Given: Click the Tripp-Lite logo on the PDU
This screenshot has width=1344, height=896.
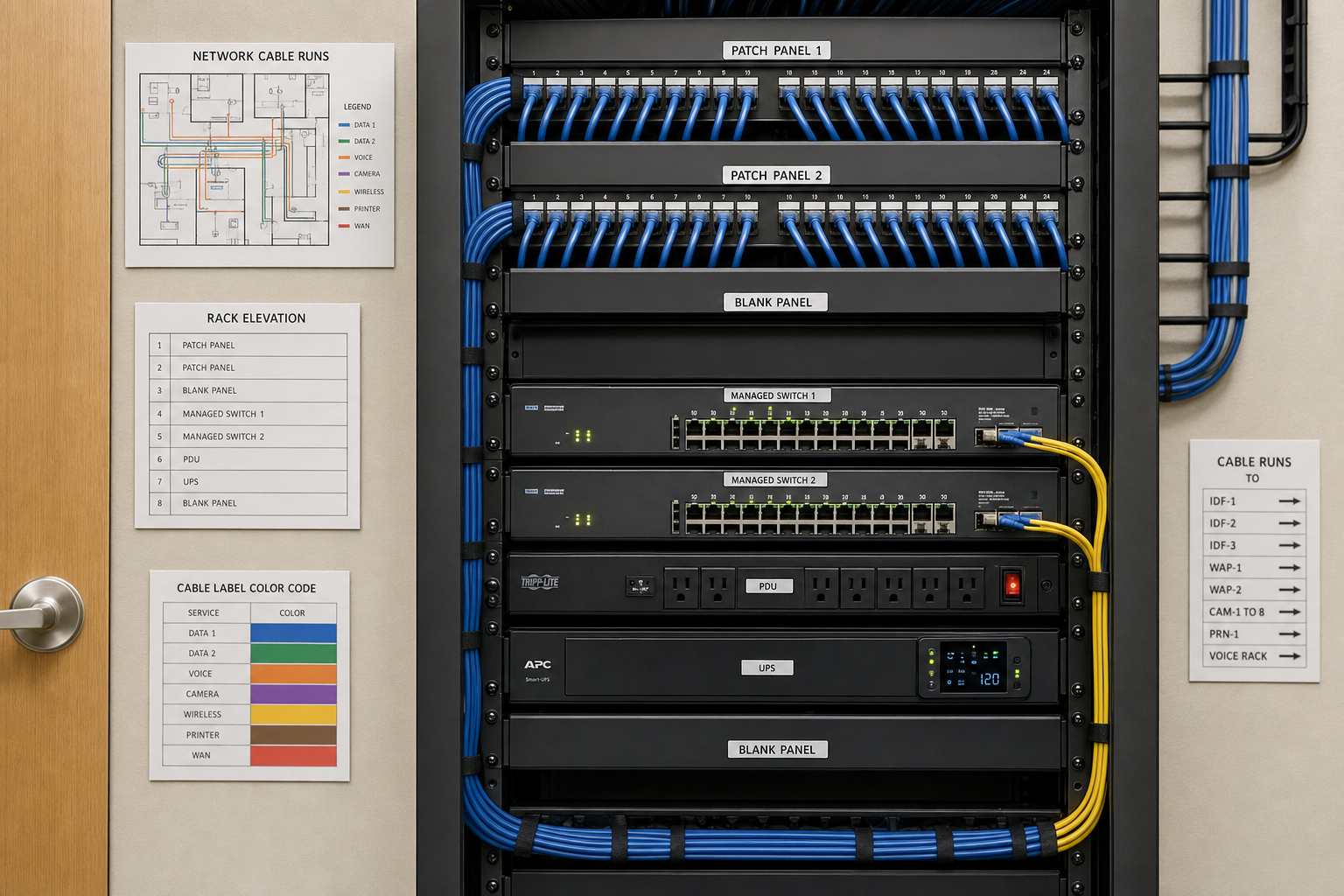Looking at the screenshot, I should pos(540,583).
